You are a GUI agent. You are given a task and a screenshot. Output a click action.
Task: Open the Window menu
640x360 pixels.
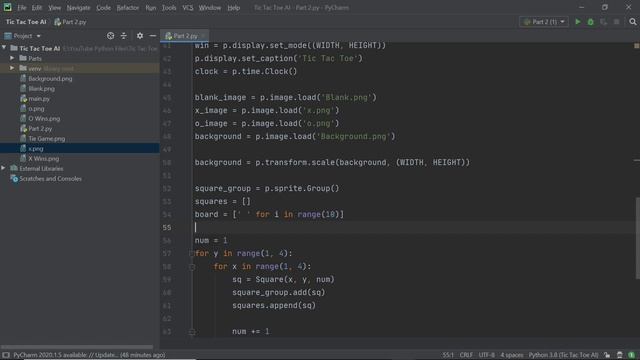point(210,8)
